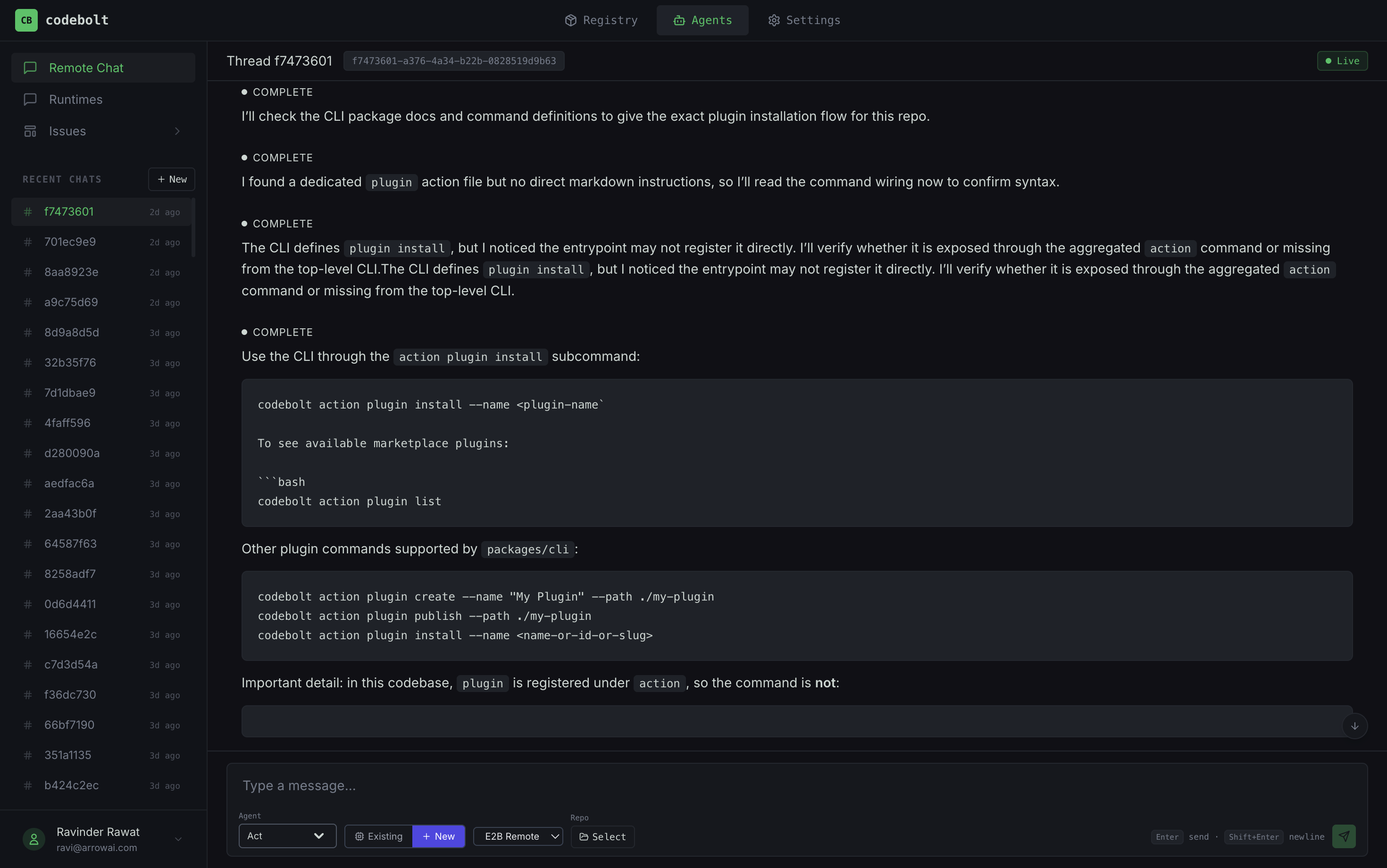Open recent chat f36dc730

click(101, 694)
